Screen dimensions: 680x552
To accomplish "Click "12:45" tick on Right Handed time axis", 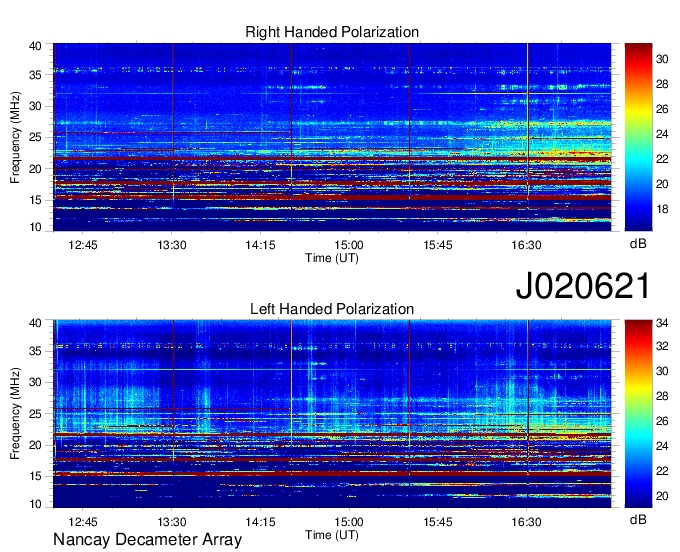I will point(83,245).
